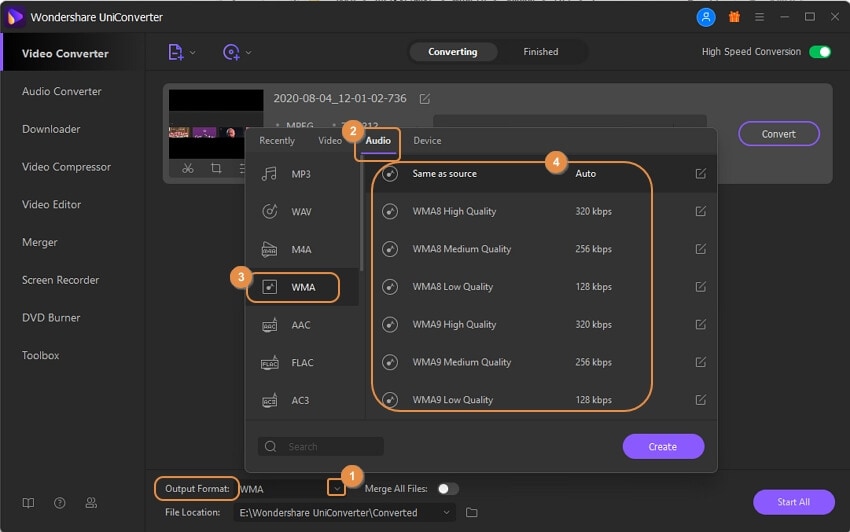Choose WMA8 Medium Quality preset

pyautogui.click(x=540, y=249)
